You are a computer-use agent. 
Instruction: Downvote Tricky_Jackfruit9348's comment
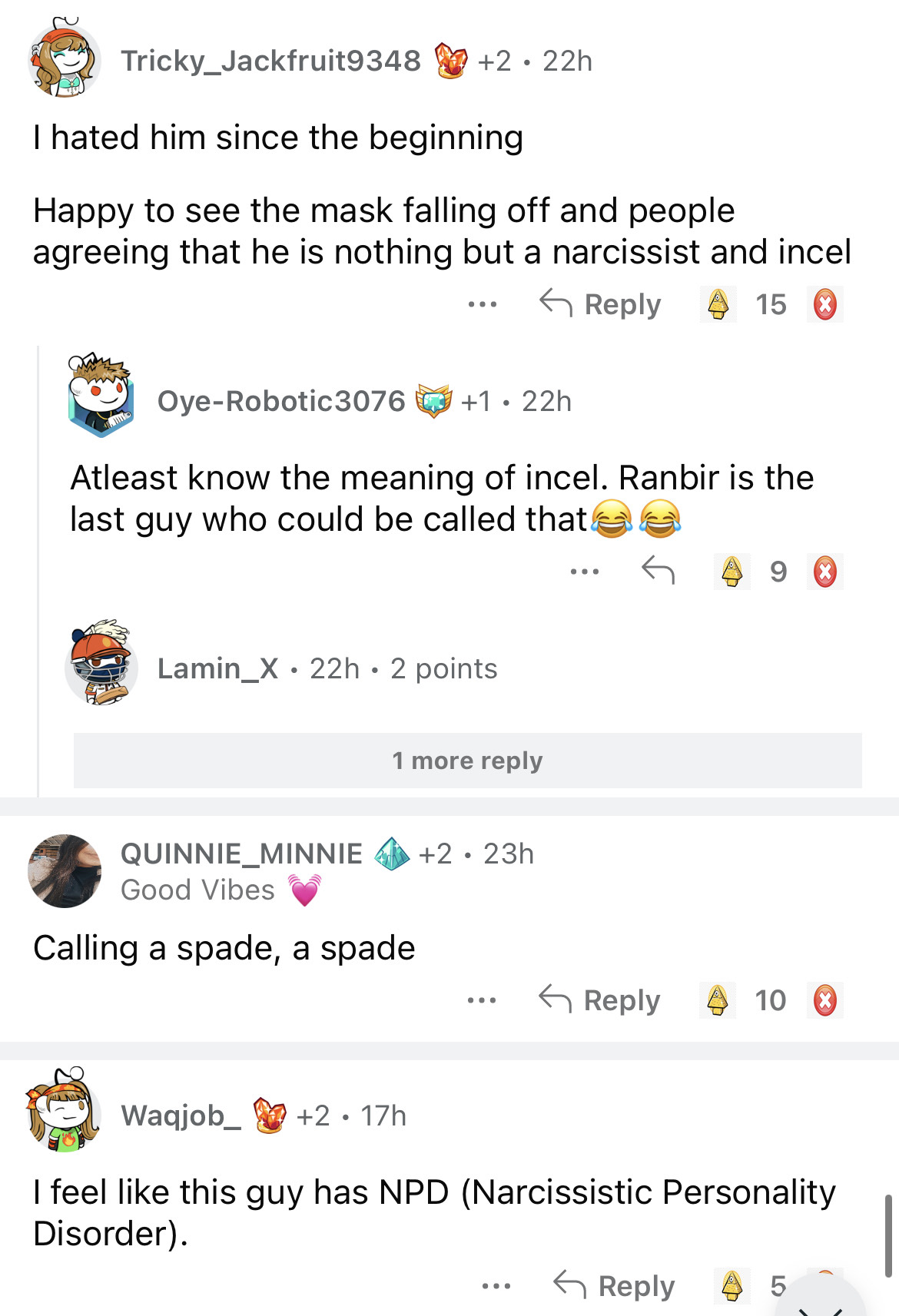824,304
